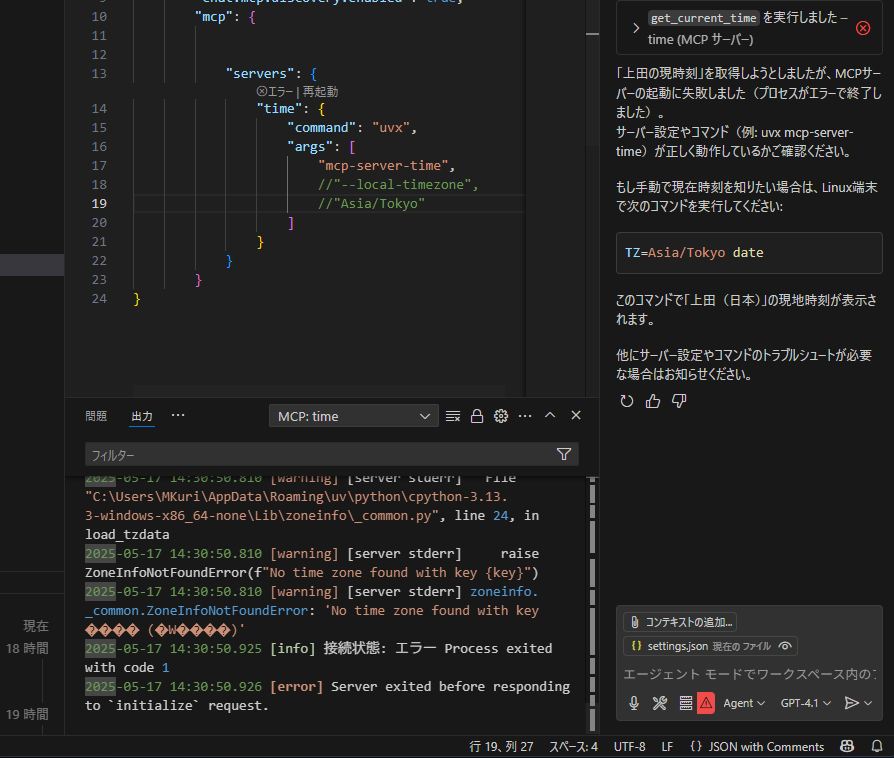Send the chat message
The image size is (894, 758).
[851, 703]
